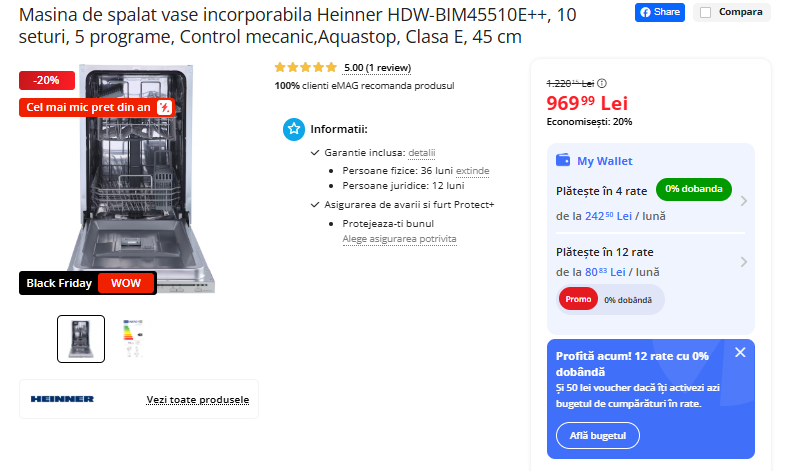Expand the 4 rate payment option chevron

(744, 201)
